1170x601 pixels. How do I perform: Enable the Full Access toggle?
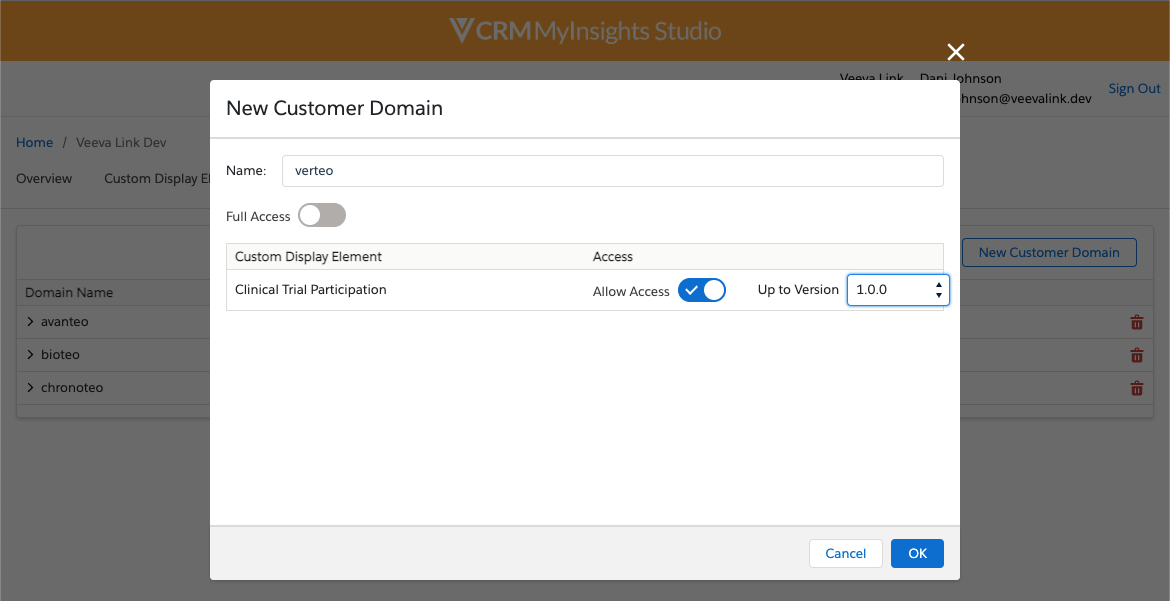point(321,216)
